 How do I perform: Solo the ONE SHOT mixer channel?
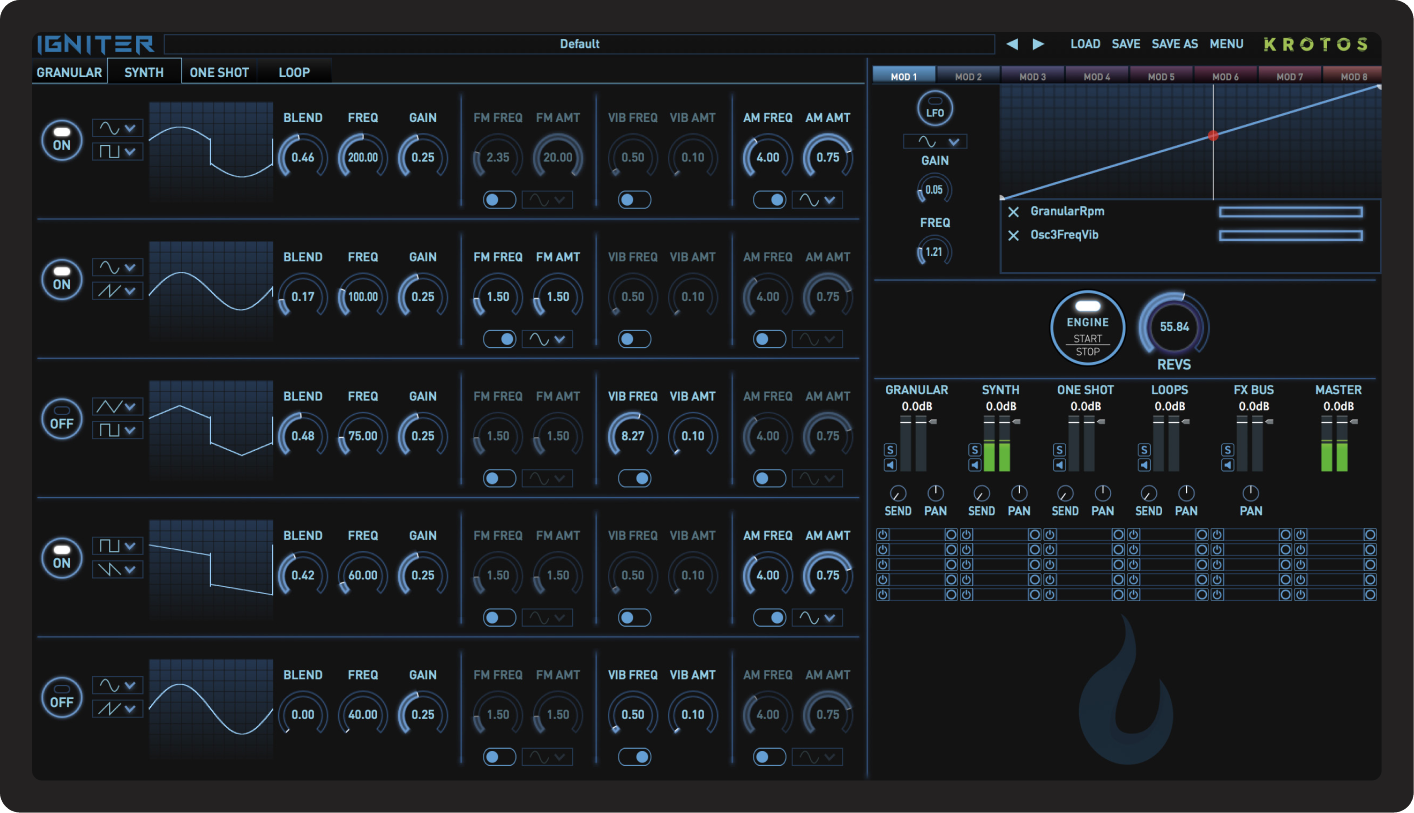click(x=1059, y=451)
